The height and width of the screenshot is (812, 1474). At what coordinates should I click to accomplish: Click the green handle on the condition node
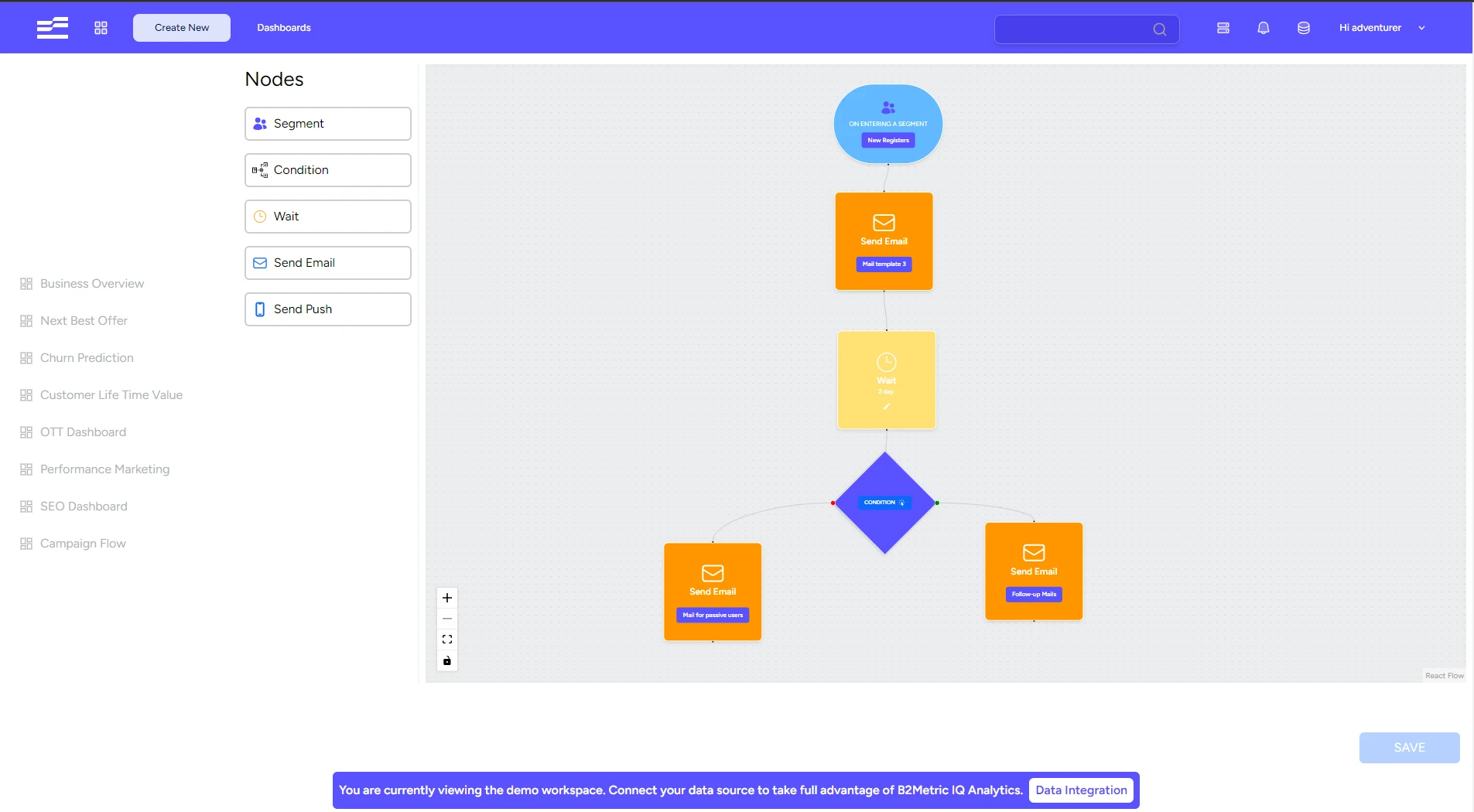(937, 503)
